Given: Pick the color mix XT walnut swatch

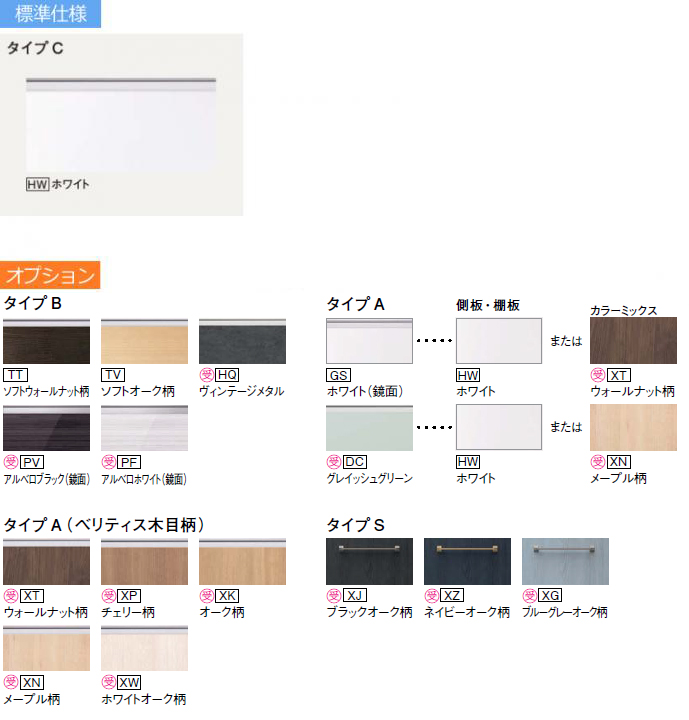Looking at the screenshot, I should (633, 341).
